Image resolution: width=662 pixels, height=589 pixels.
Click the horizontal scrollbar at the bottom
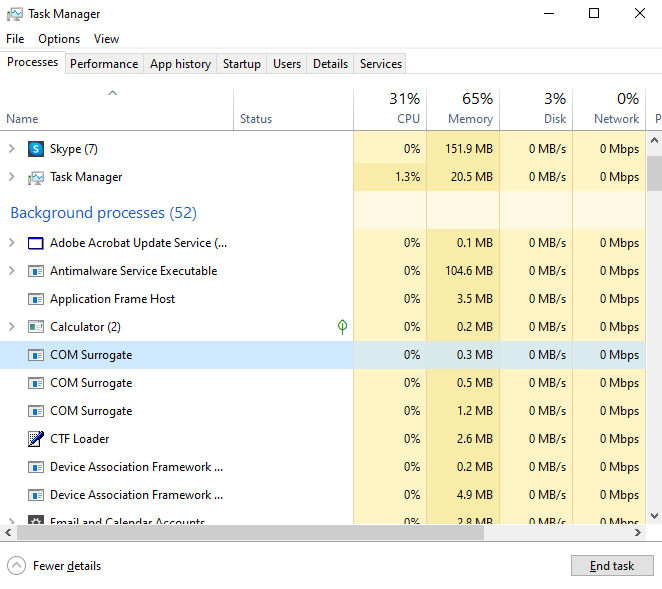pyautogui.click(x=300, y=533)
